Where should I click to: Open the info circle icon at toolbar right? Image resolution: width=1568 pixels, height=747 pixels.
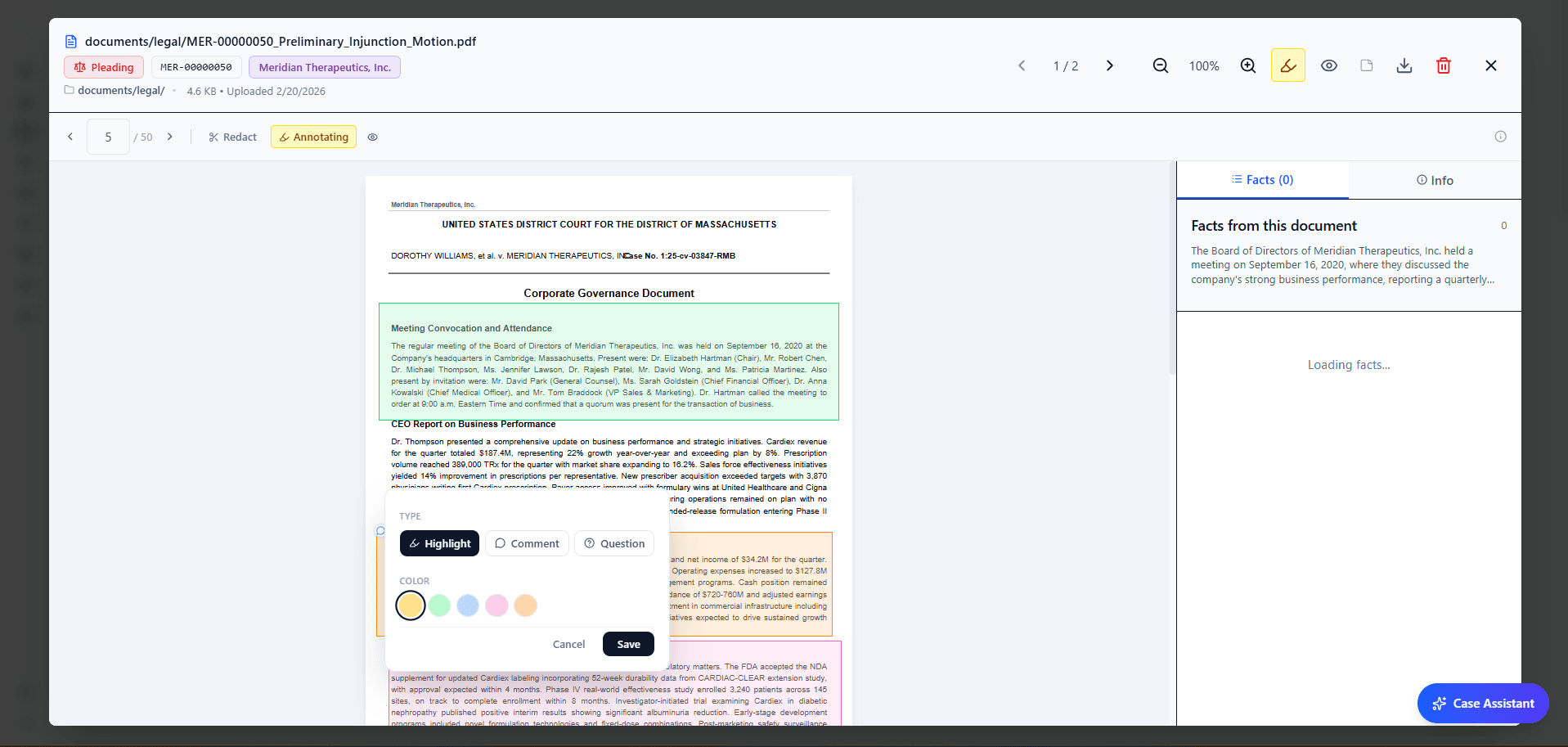coord(1500,137)
